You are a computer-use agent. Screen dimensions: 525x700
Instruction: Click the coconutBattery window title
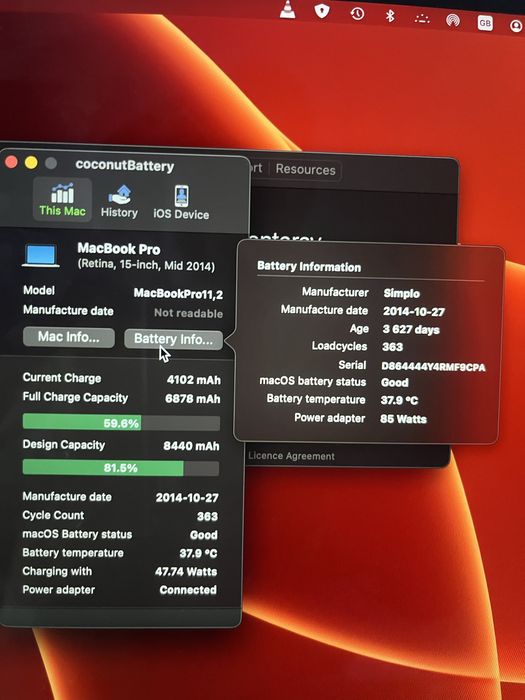tap(125, 165)
